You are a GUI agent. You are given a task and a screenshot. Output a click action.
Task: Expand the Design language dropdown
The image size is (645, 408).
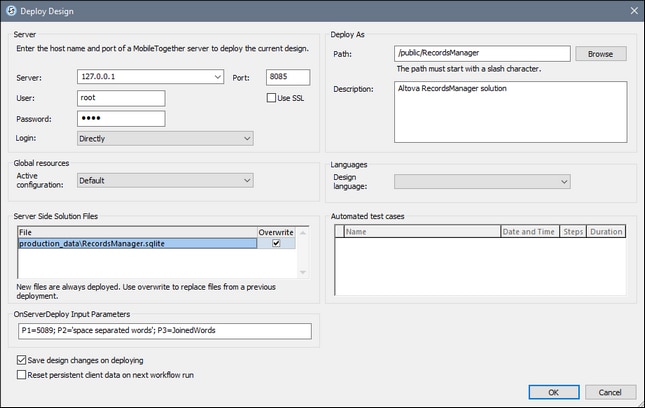(x=564, y=181)
